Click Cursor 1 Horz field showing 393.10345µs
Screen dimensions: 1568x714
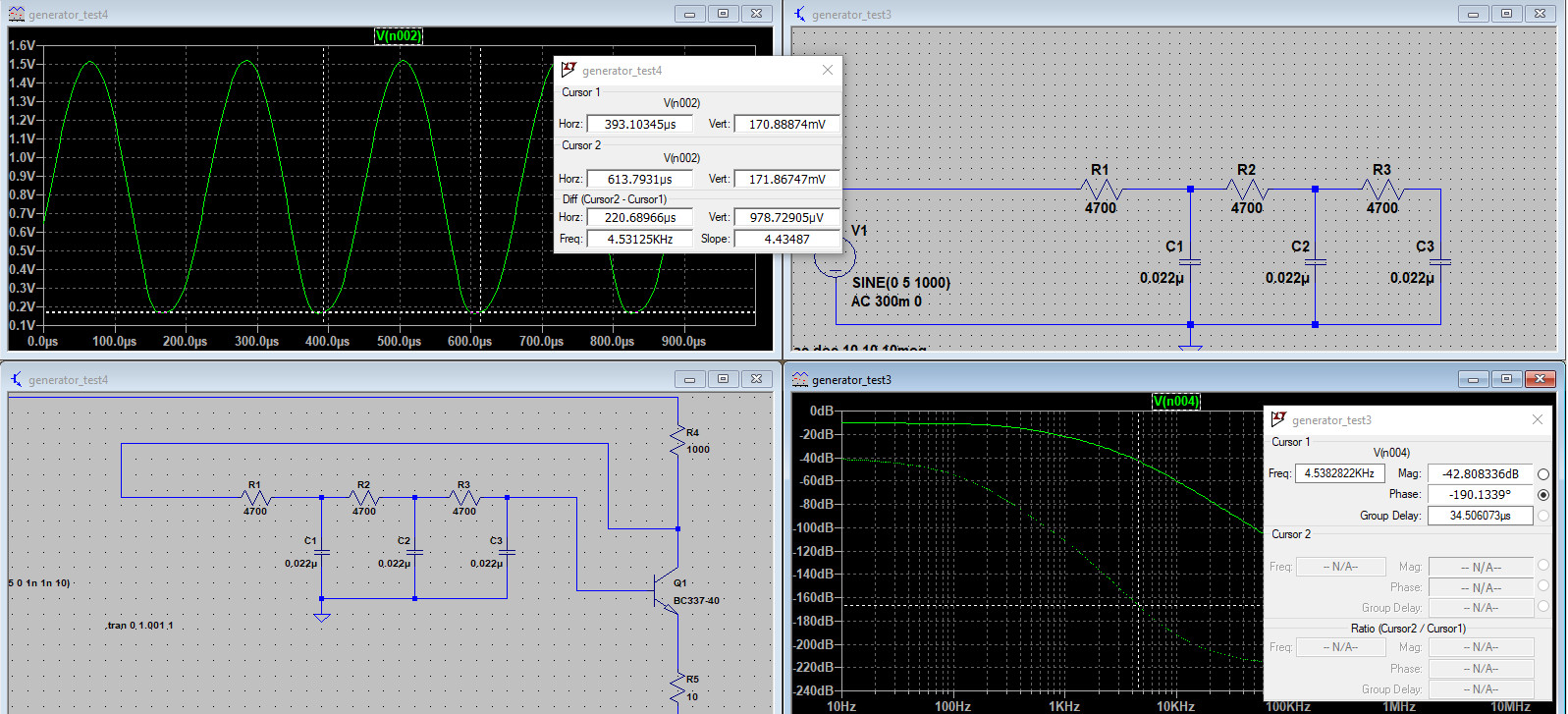(639, 125)
